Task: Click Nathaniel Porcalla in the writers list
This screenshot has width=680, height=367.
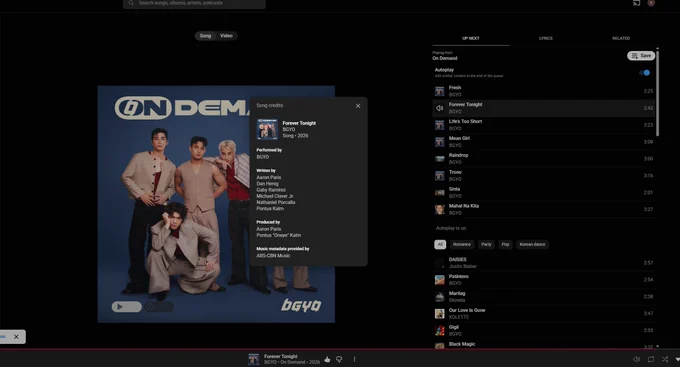Action: pos(275,202)
